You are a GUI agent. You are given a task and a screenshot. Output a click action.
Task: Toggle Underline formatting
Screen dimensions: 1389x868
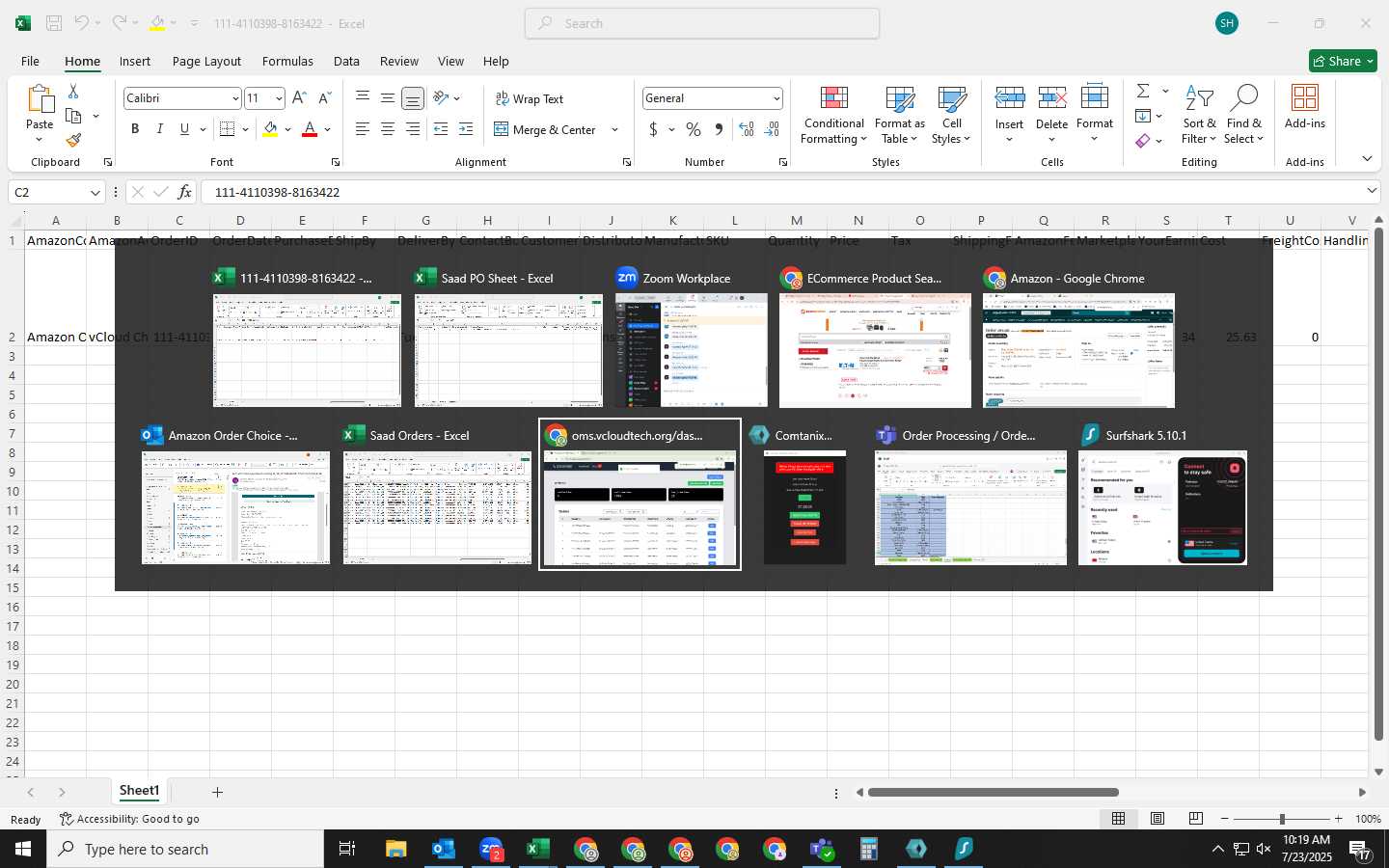click(x=184, y=129)
